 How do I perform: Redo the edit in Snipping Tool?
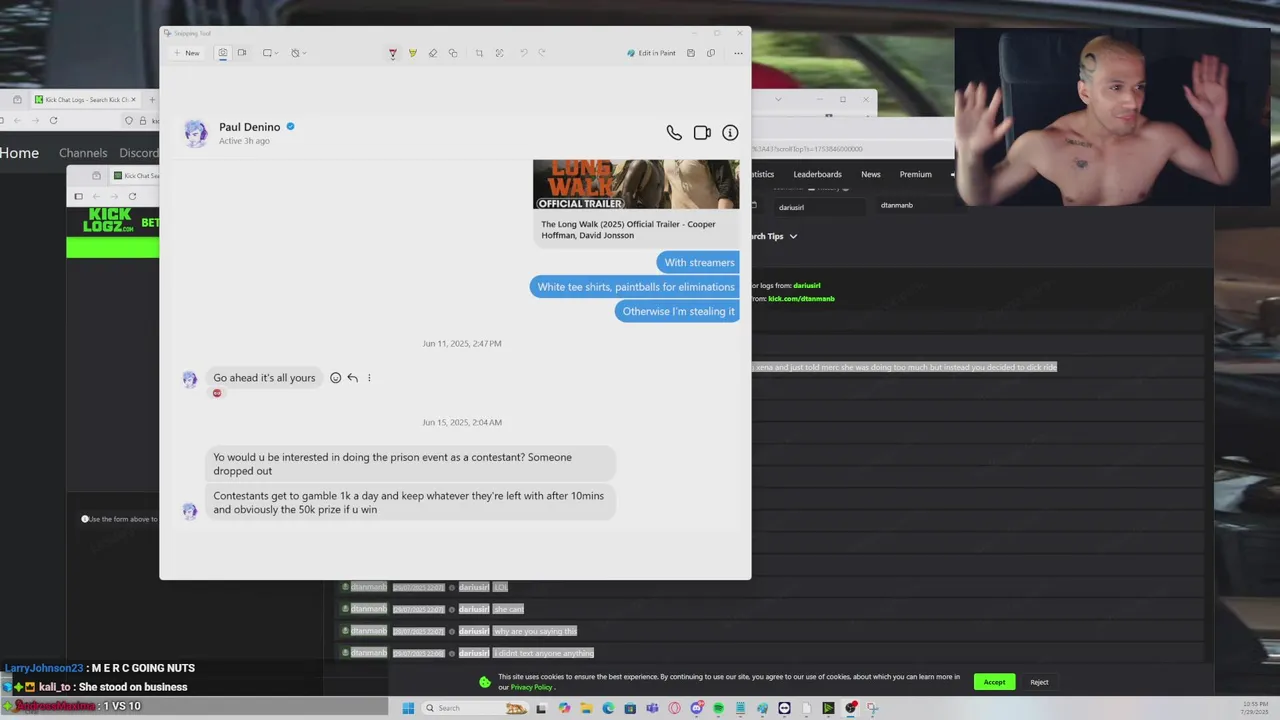tap(542, 53)
